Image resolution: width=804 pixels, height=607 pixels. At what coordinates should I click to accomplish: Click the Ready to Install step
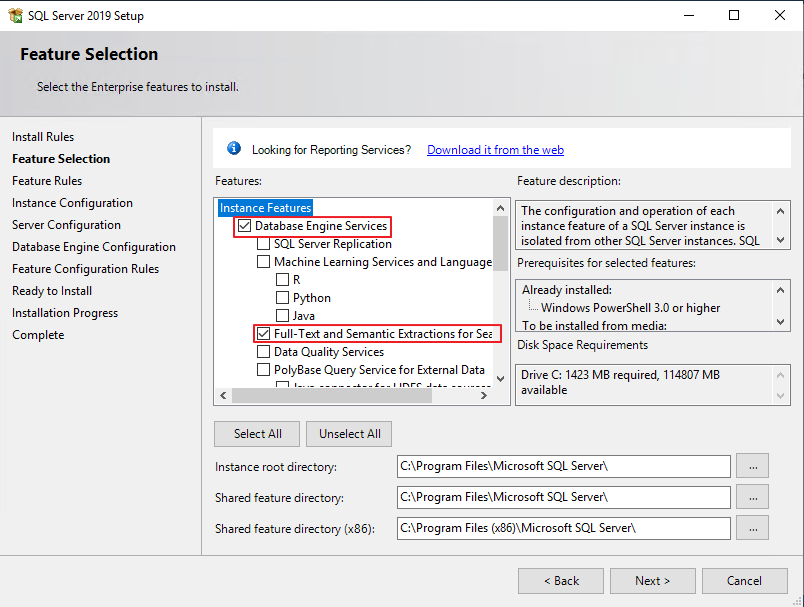click(x=52, y=291)
